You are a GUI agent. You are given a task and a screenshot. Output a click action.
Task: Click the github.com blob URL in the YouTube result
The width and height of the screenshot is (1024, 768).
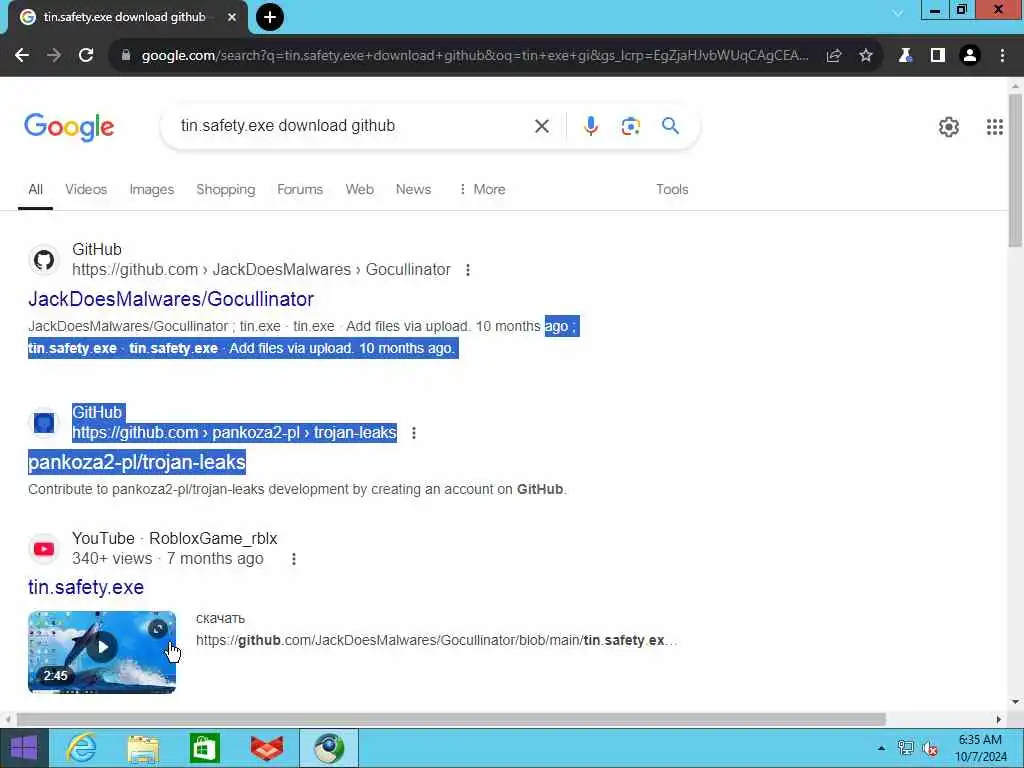[436, 641]
